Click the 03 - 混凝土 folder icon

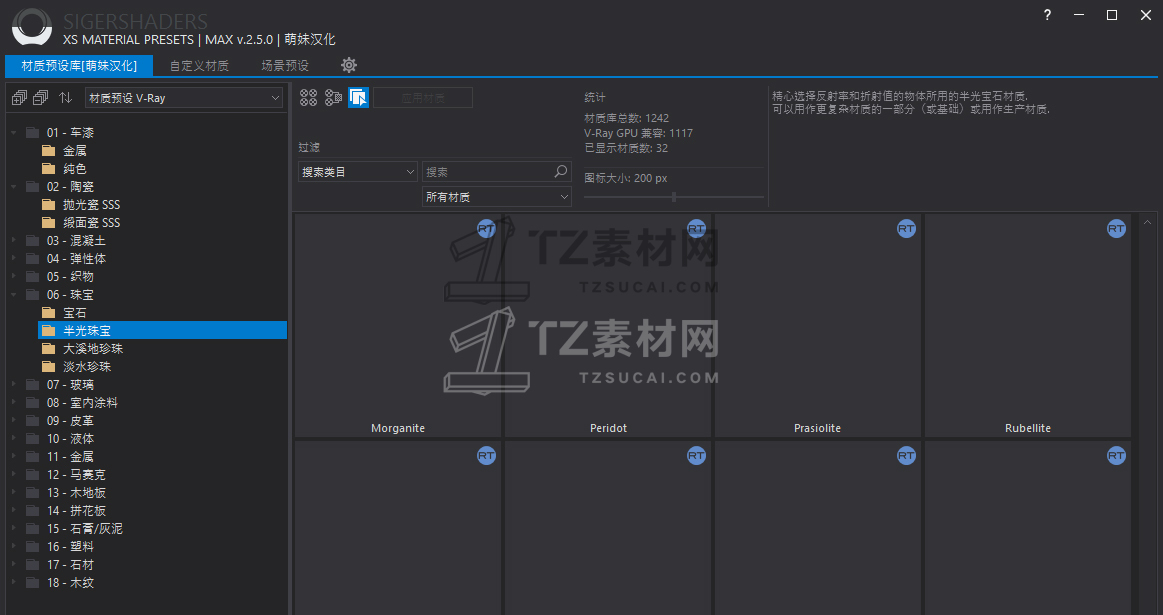[x=33, y=240]
